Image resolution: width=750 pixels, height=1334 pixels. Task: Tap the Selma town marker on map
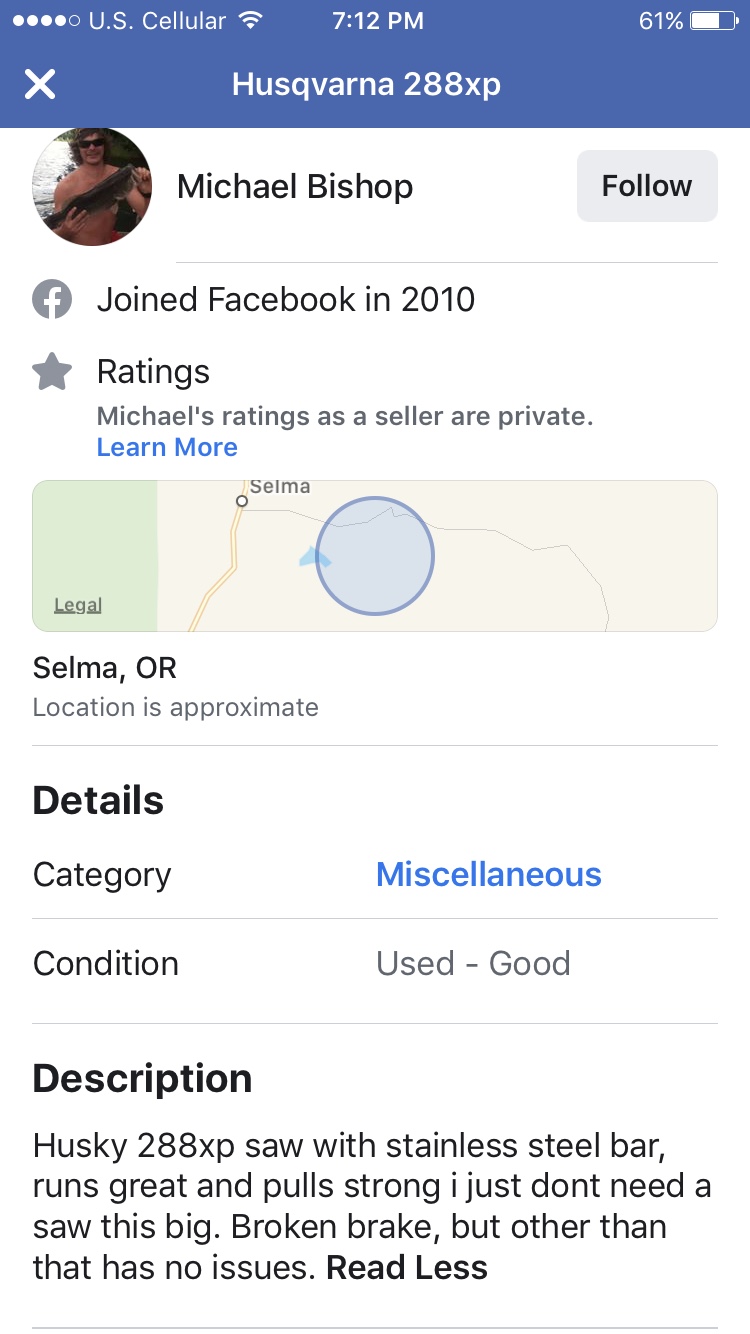[x=241, y=499]
